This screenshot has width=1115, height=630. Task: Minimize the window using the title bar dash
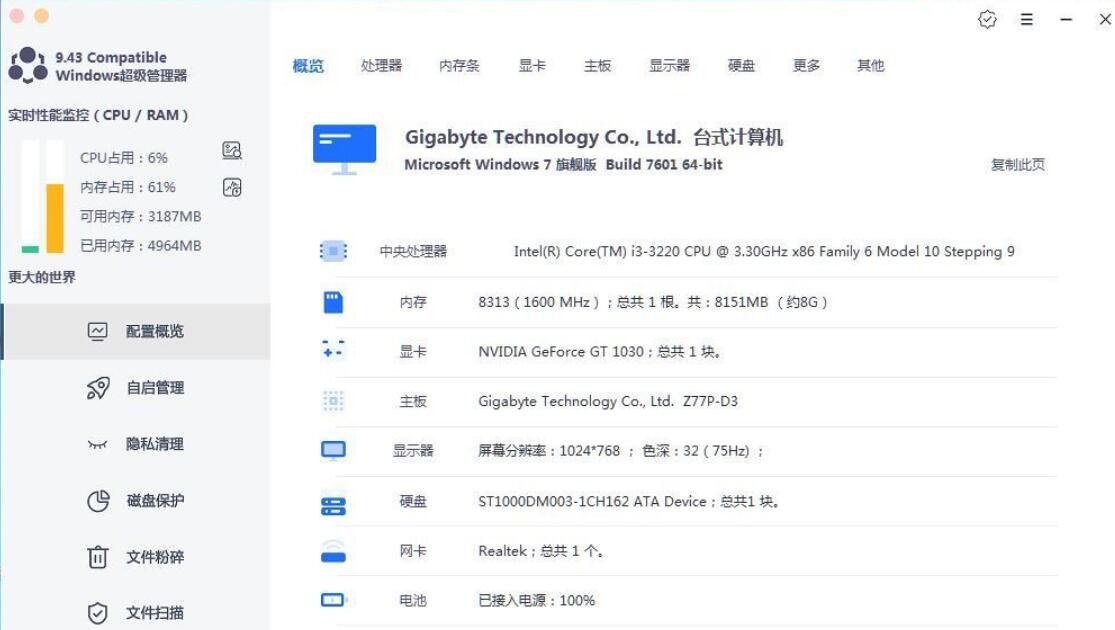(x=1065, y=19)
